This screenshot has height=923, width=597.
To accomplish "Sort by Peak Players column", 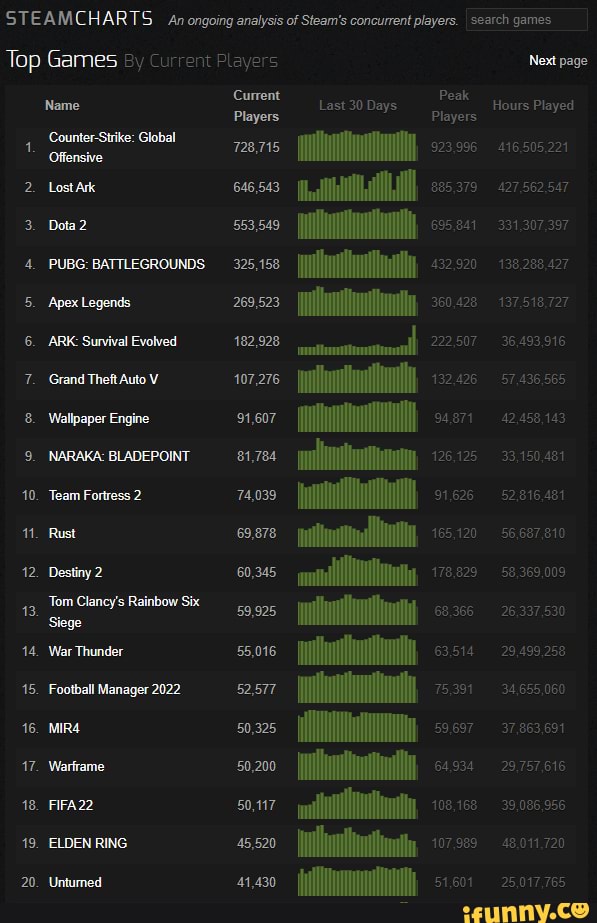I will tap(453, 104).
